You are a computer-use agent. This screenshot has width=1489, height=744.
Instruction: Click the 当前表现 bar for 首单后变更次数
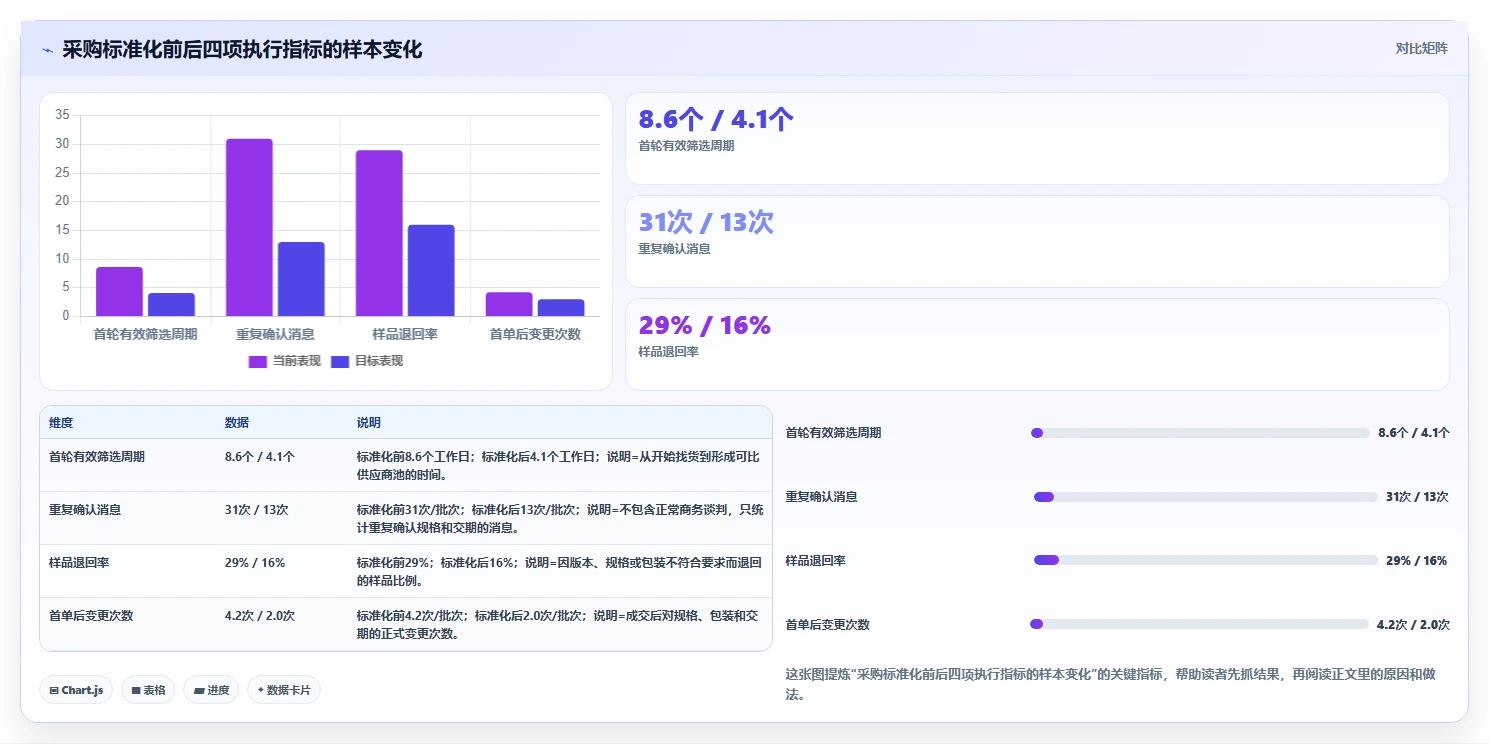point(509,305)
